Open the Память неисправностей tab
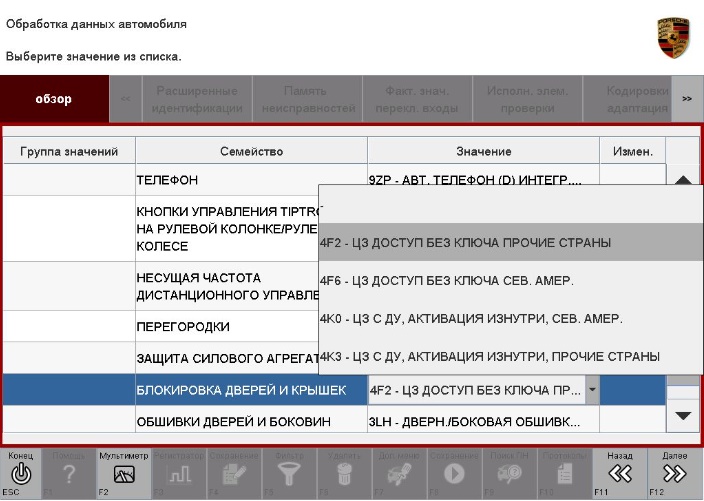The image size is (704, 501). click(308, 99)
